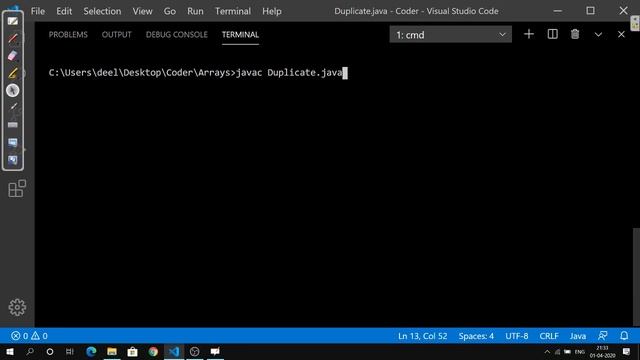
Task: Open the Run menu
Action: tap(195, 11)
